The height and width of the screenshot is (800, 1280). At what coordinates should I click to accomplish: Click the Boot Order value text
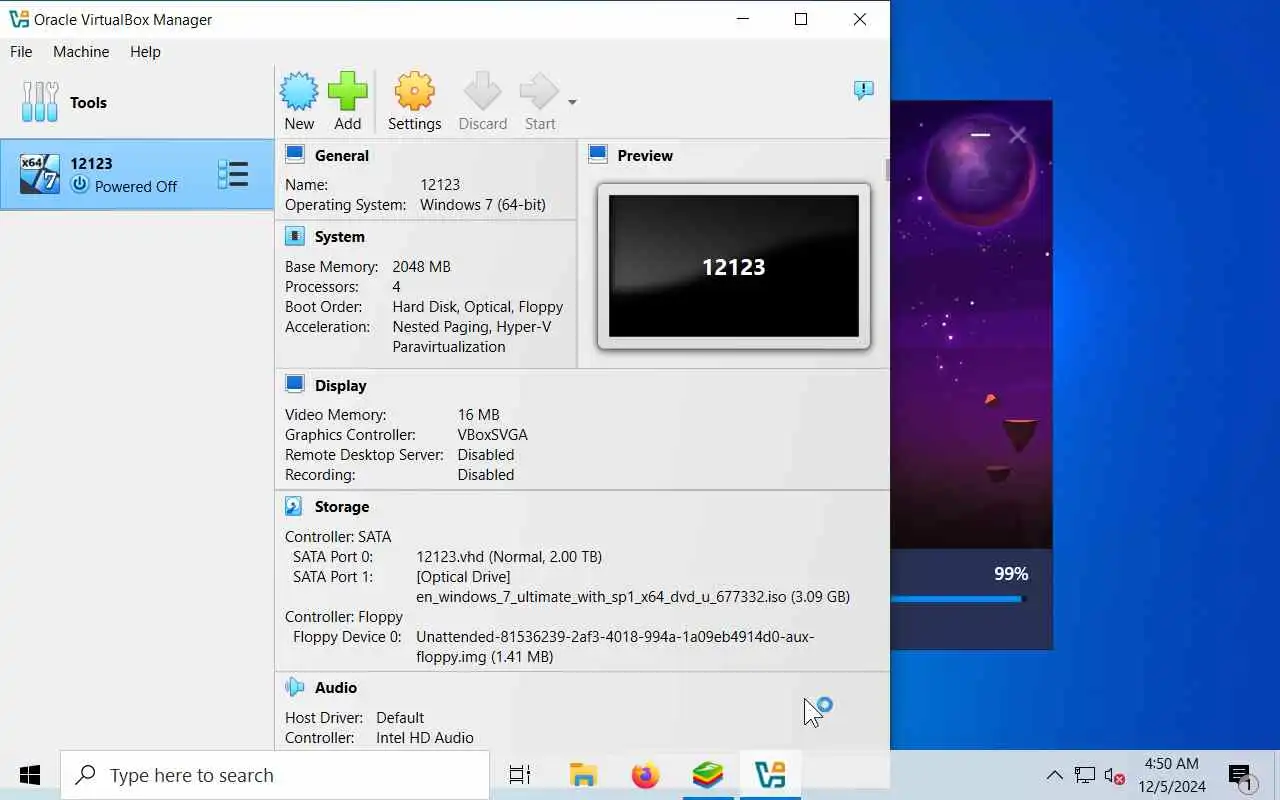click(478, 307)
